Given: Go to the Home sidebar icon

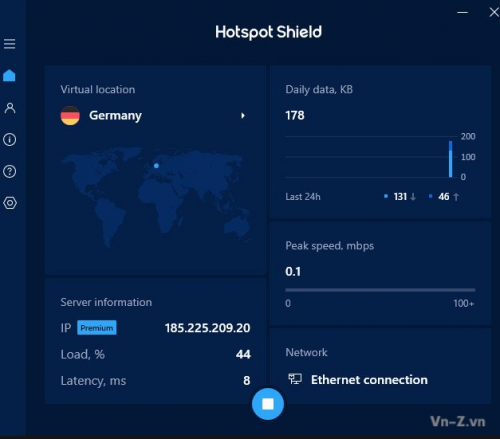Looking at the screenshot, I should (x=9, y=75).
